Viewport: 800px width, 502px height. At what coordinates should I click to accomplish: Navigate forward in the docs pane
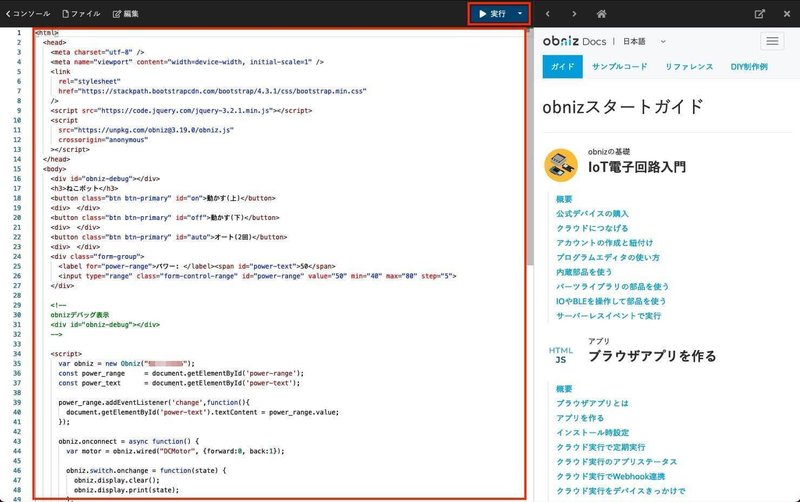574,14
